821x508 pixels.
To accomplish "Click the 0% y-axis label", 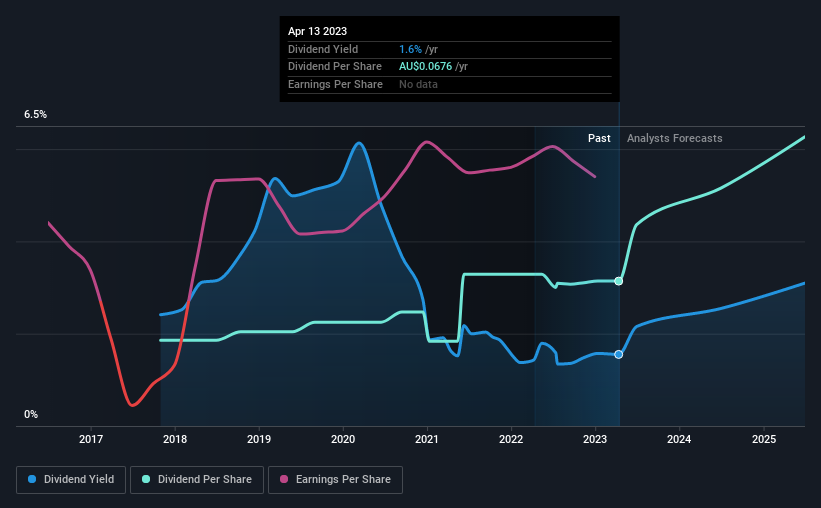I will [x=31, y=414].
